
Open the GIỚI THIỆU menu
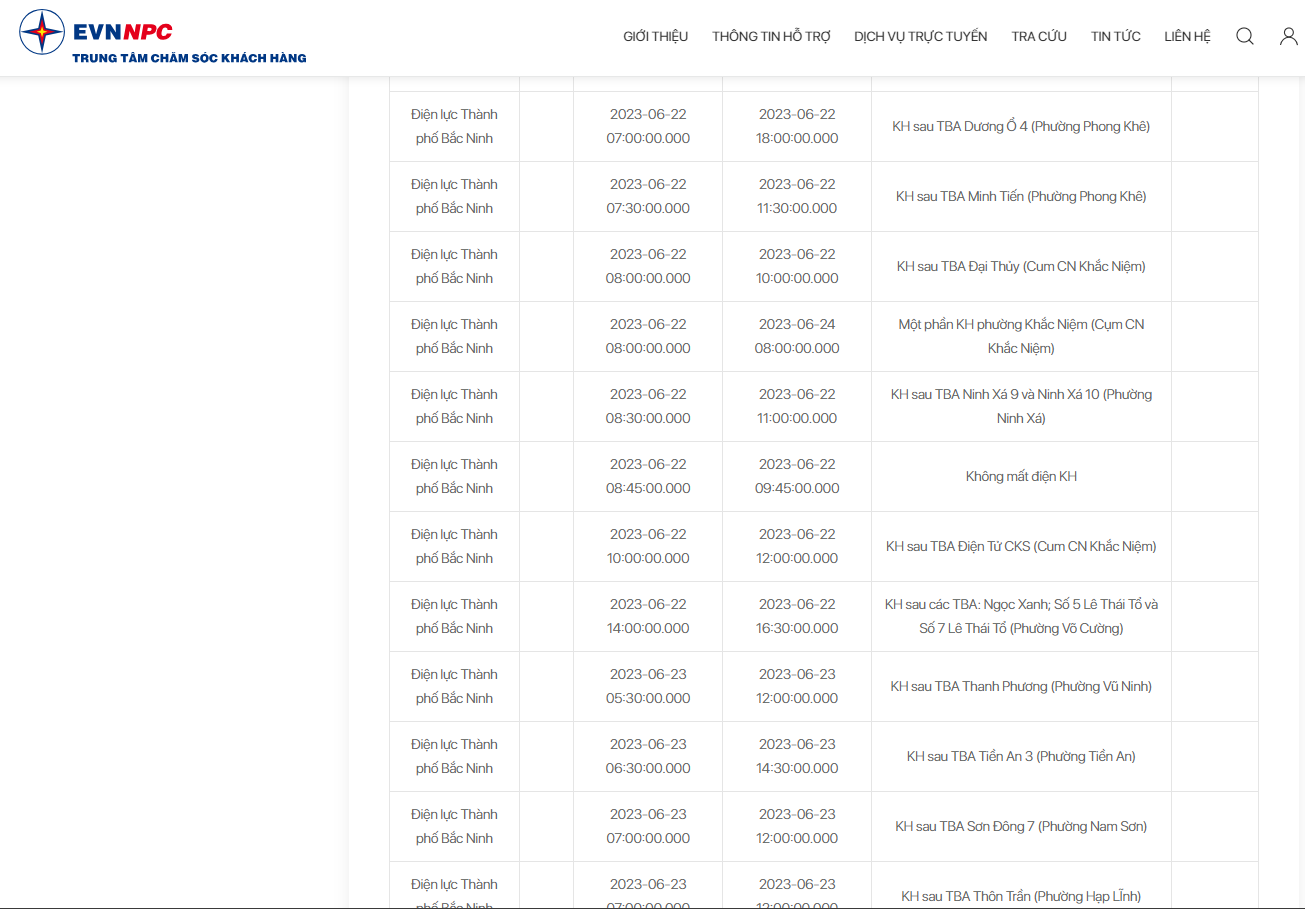coord(656,36)
